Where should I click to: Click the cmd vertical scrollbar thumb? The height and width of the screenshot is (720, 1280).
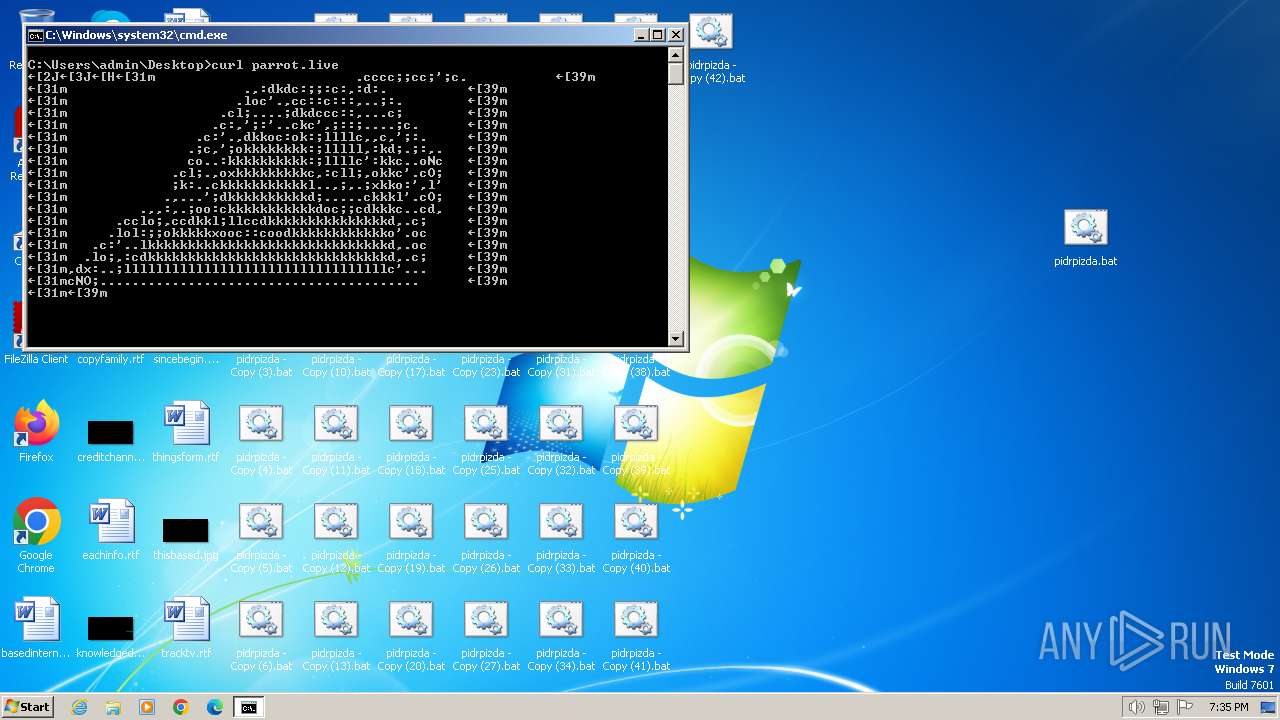pyautogui.click(x=677, y=75)
